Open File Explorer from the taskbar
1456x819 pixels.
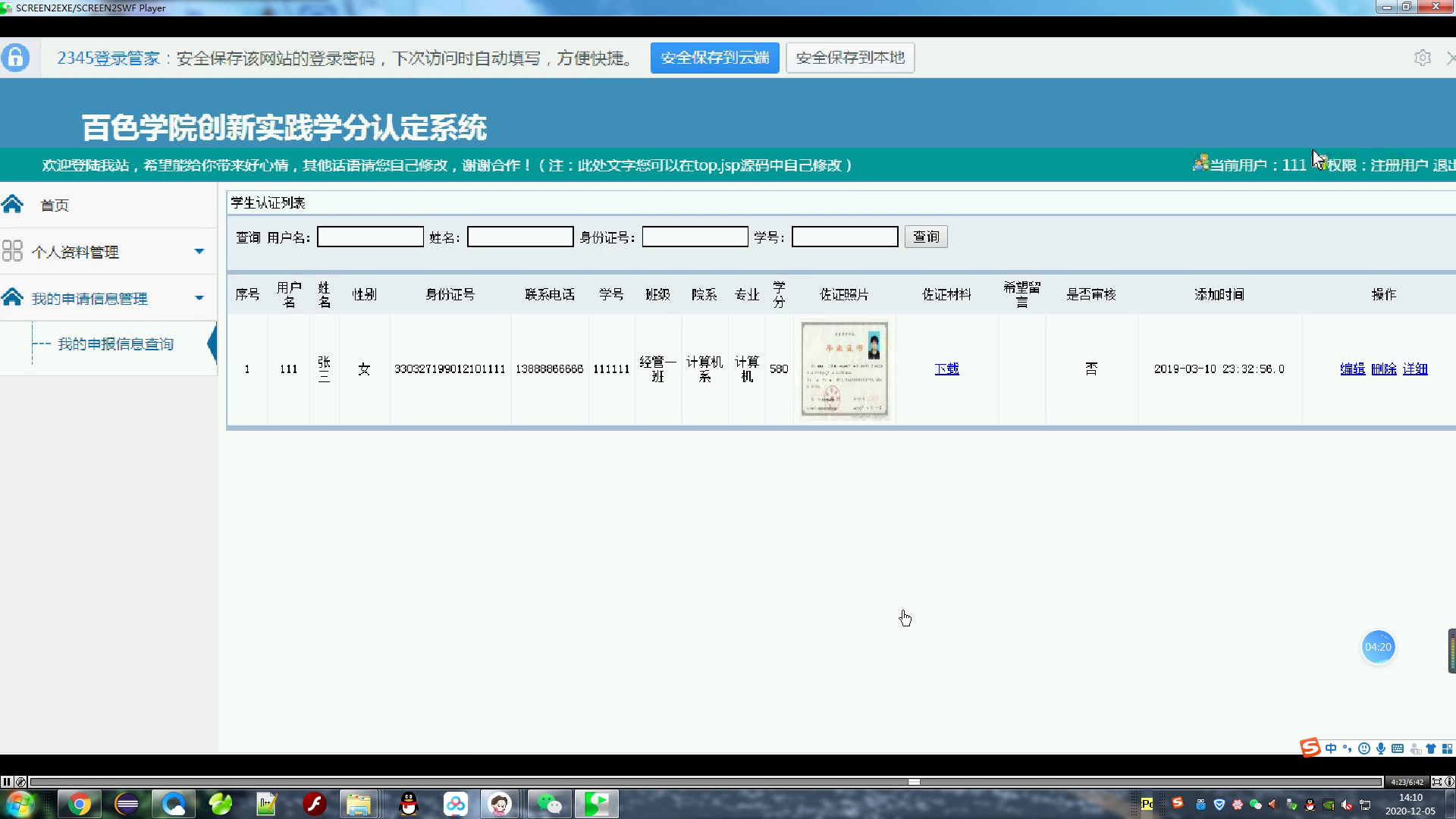click(359, 804)
